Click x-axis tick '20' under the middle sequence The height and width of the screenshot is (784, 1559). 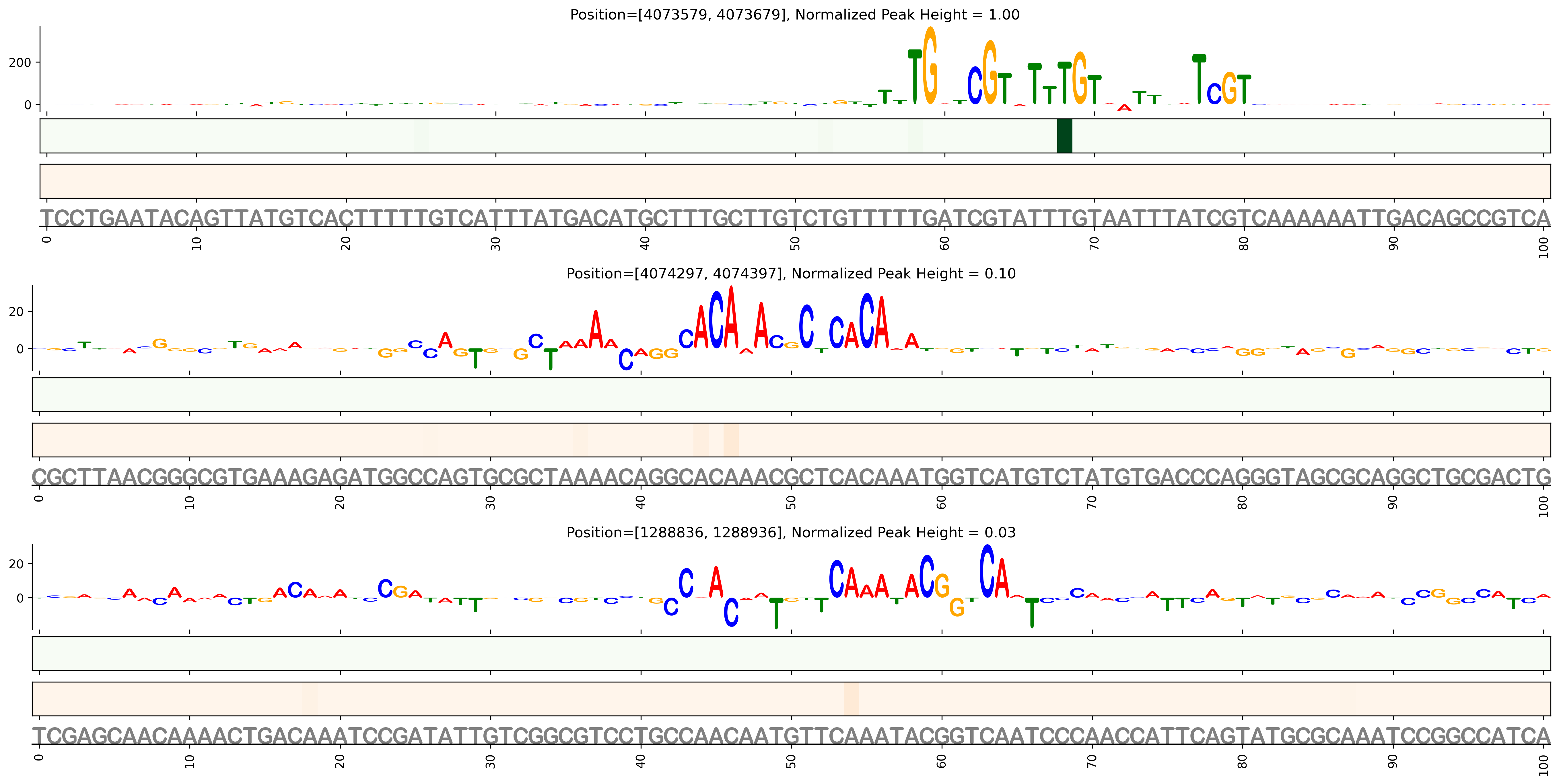point(340,502)
